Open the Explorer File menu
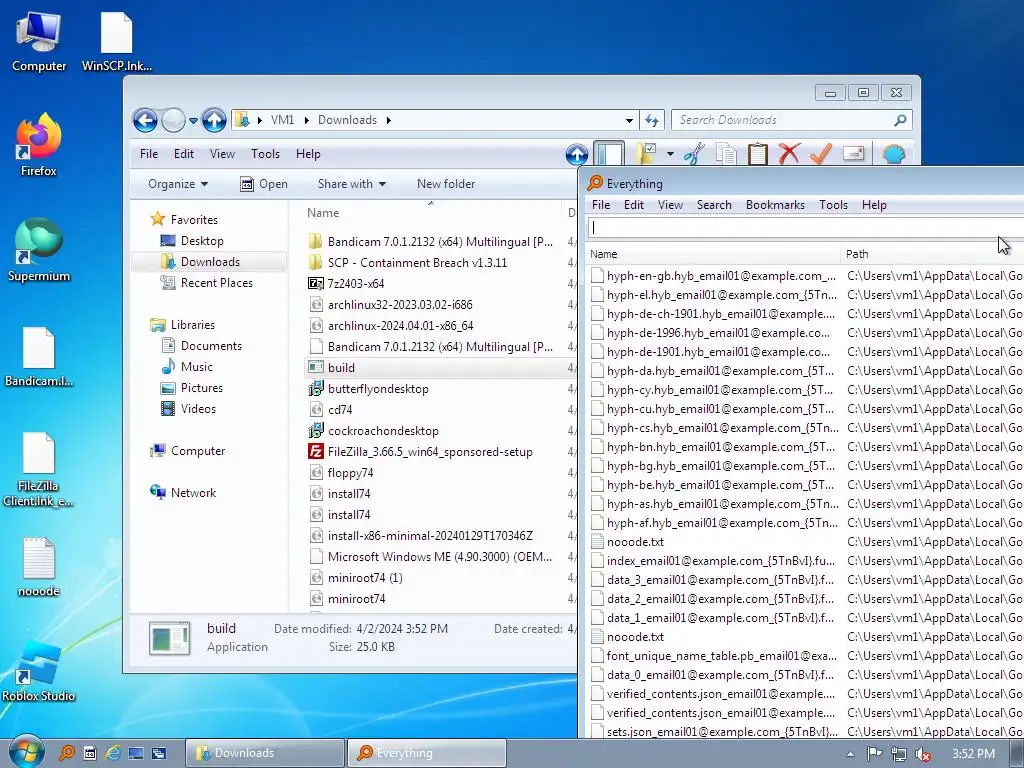Screen dimensions: 1024x768 pyautogui.click(x=149, y=154)
